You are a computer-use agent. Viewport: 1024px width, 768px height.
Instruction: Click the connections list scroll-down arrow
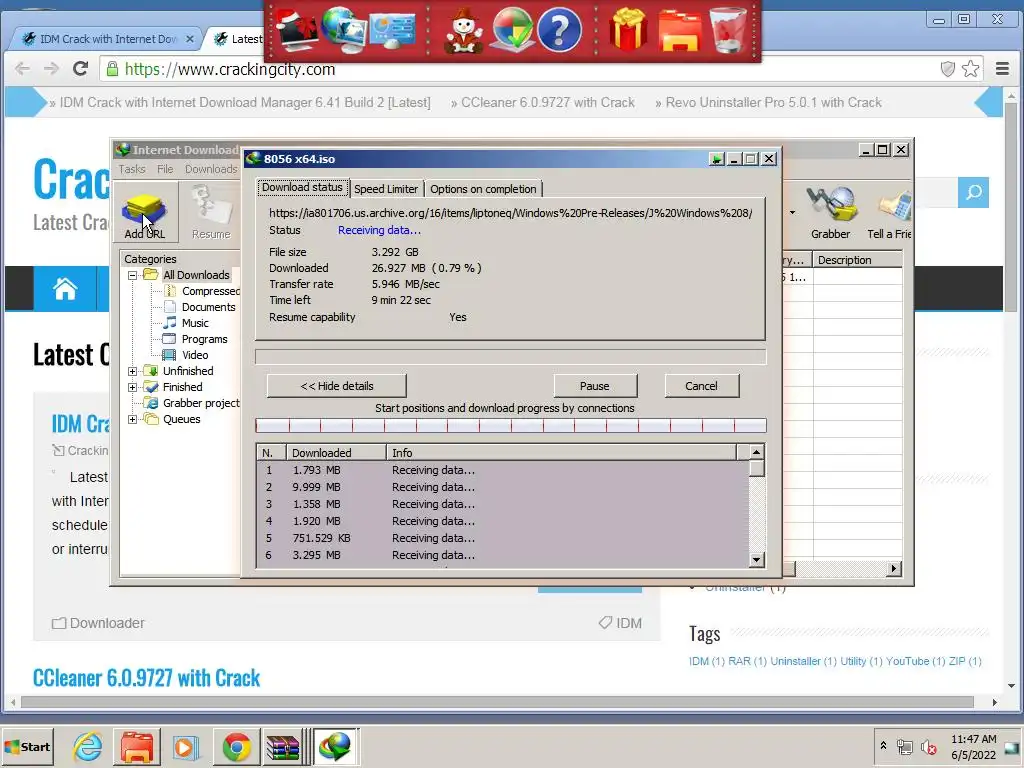pyautogui.click(x=756, y=560)
